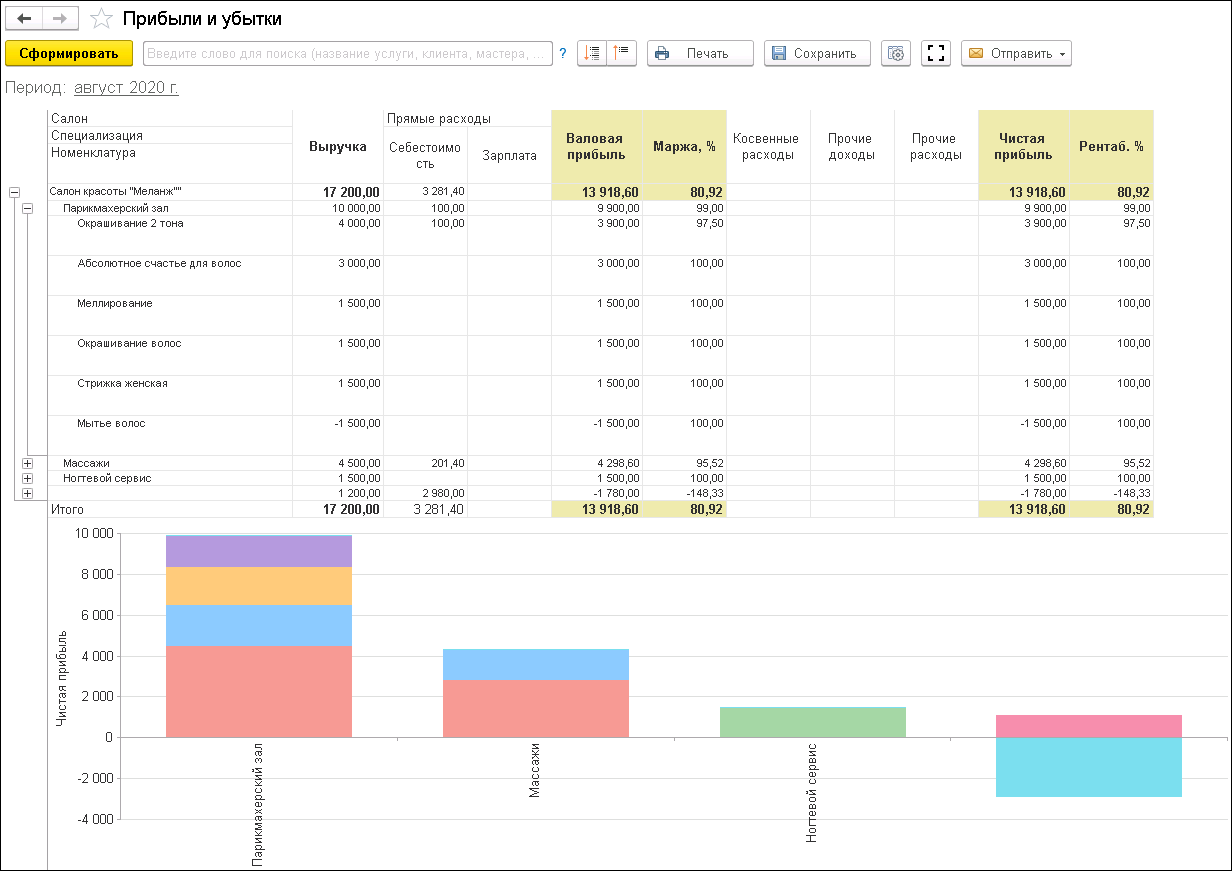
Task: Expand all report groups icon
Action: (592, 53)
